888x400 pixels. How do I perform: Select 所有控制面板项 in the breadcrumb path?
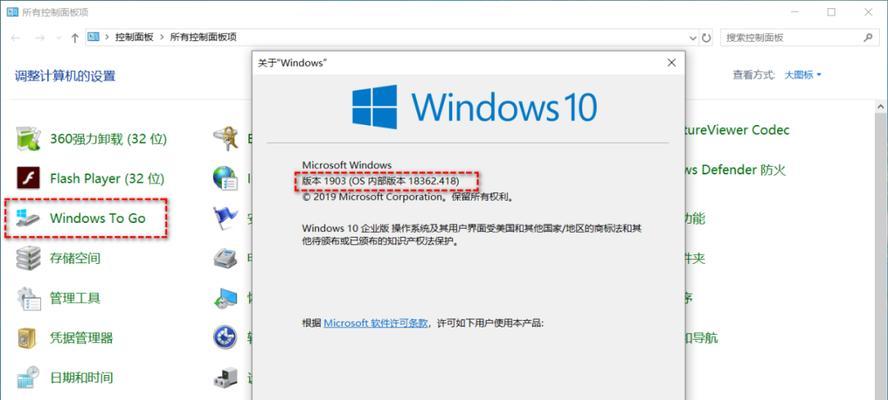coord(203,37)
